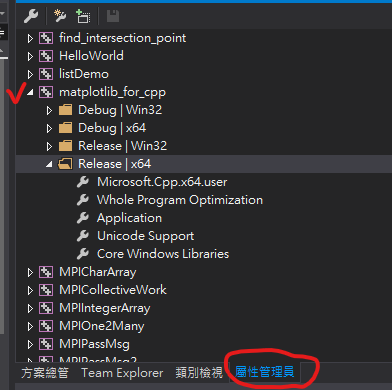Collapse the Release | x64 configuration
This screenshot has height=390, width=392.
(49, 164)
